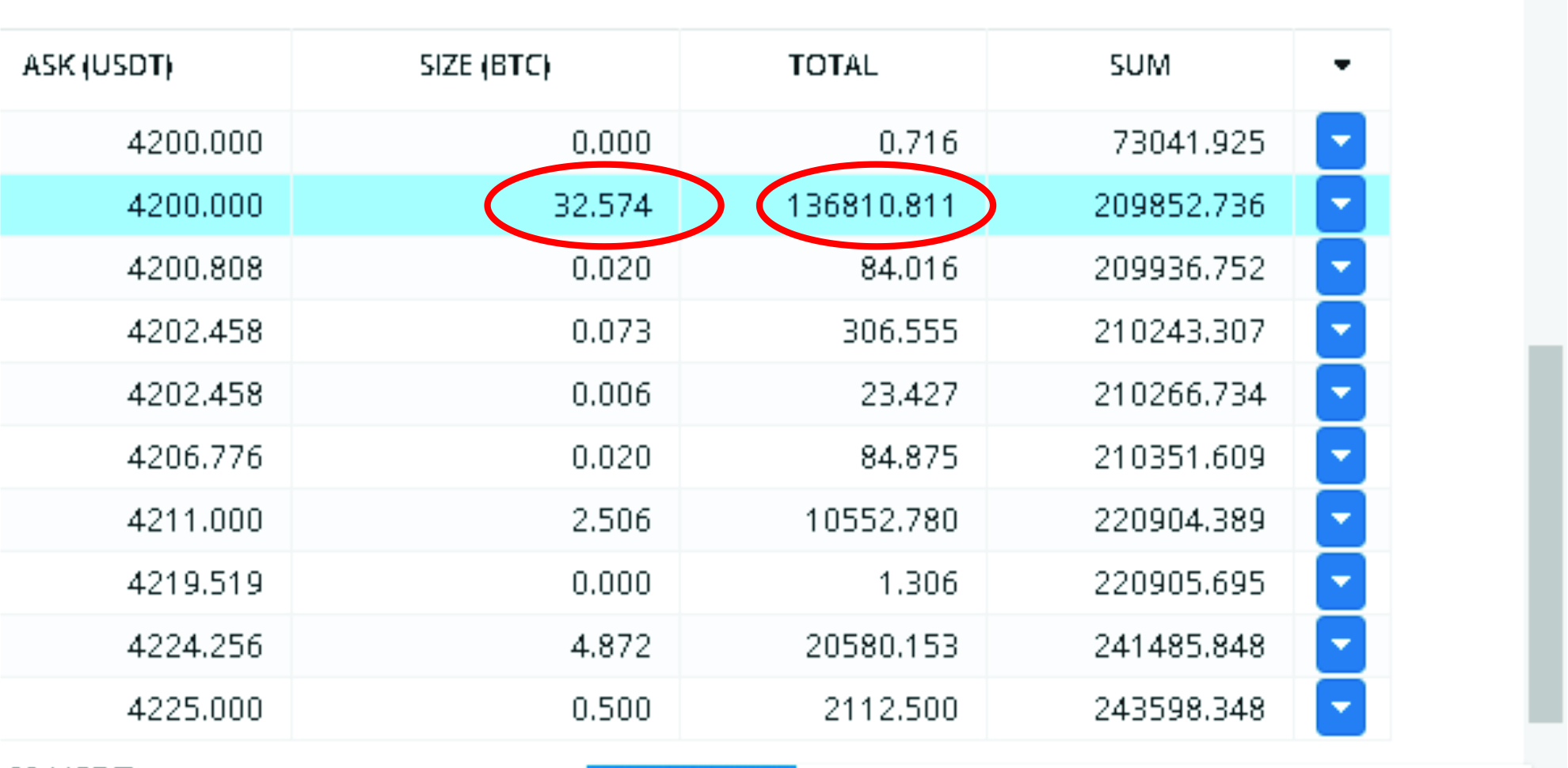The width and height of the screenshot is (1568, 768).
Task: Select the size value 4.872
Action: tap(611, 646)
